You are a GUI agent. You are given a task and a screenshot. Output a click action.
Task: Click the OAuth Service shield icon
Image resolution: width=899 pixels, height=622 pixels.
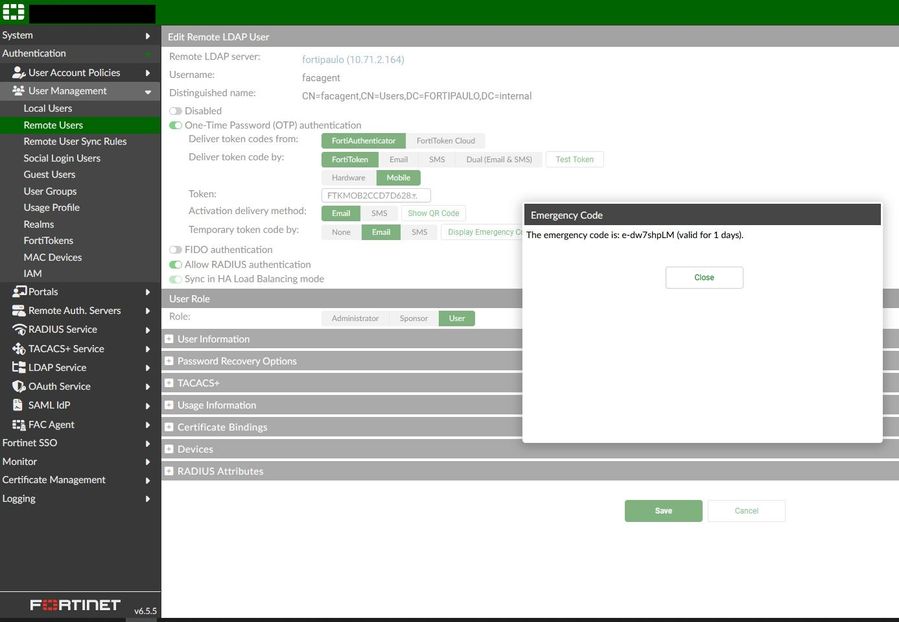[19, 386]
